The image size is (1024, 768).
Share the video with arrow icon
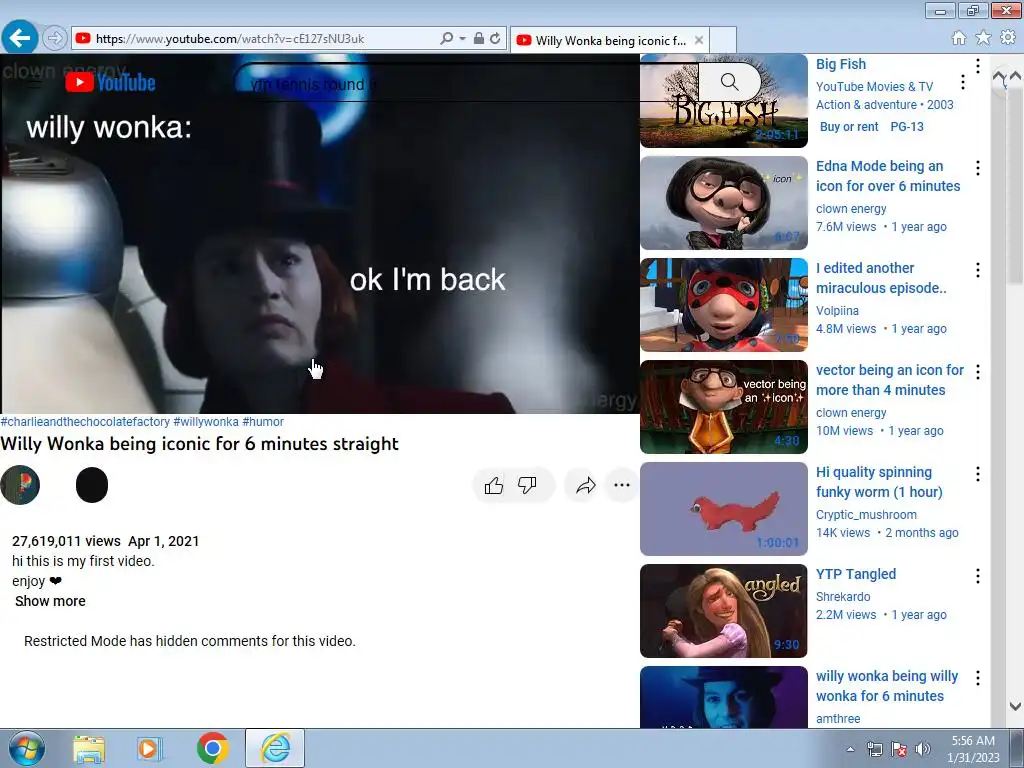pos(586,485)
